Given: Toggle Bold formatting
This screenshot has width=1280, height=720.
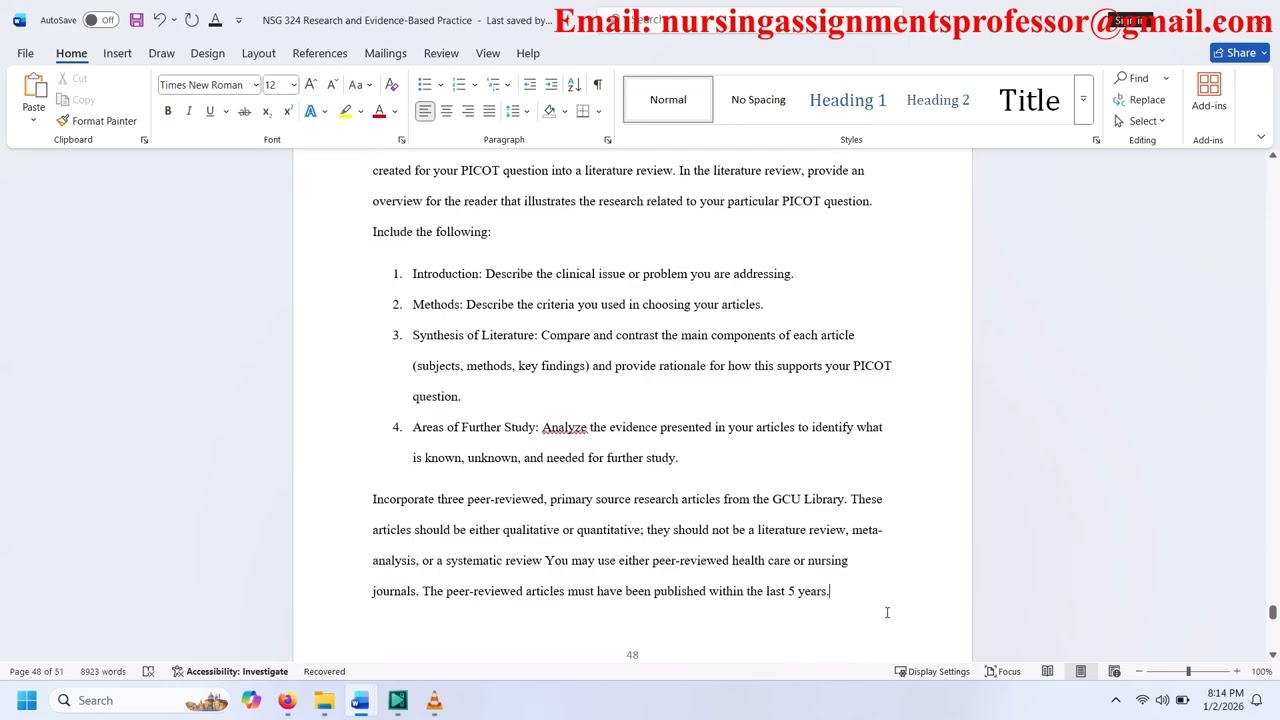Looking at the screenshot, I should point(168,111).
